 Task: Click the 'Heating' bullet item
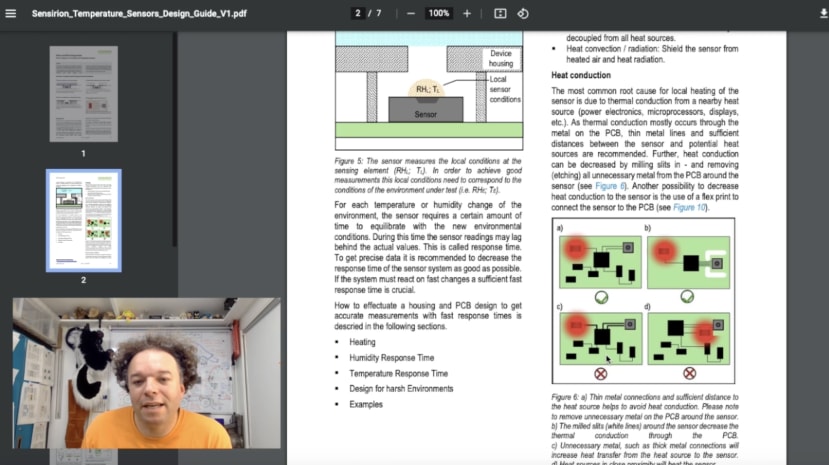point(362,342)
